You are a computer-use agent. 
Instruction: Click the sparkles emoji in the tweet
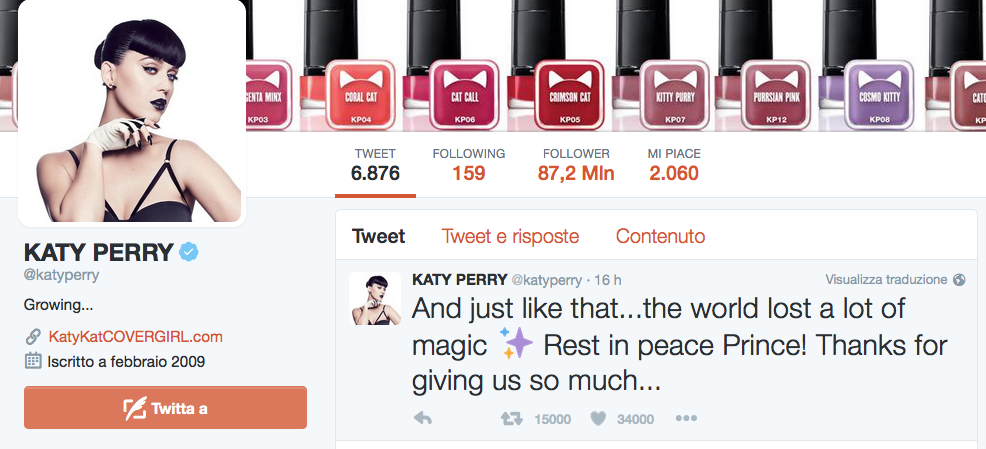tap(516, 343)
